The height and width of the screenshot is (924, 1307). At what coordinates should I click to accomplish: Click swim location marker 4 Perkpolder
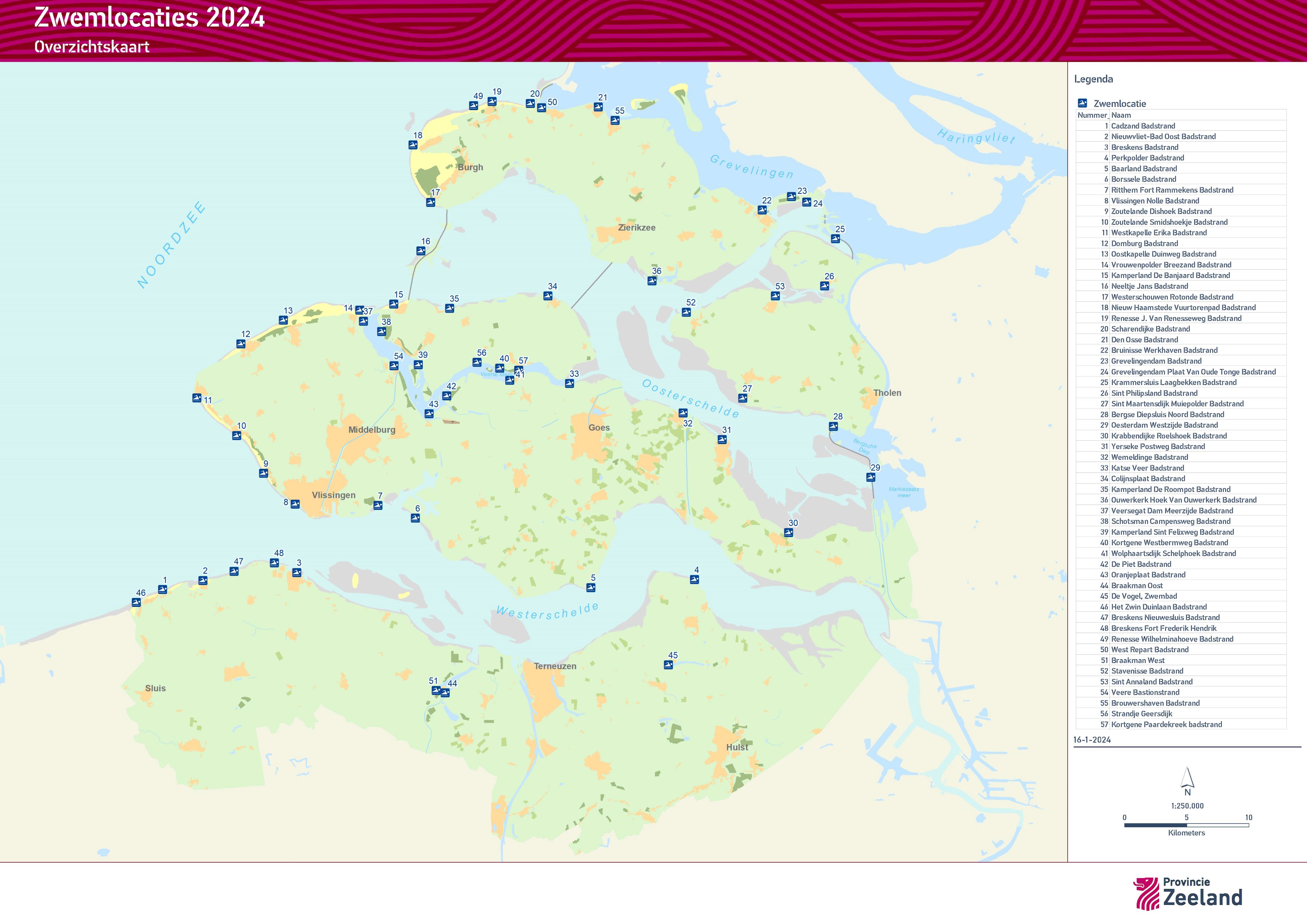(694, 580)
